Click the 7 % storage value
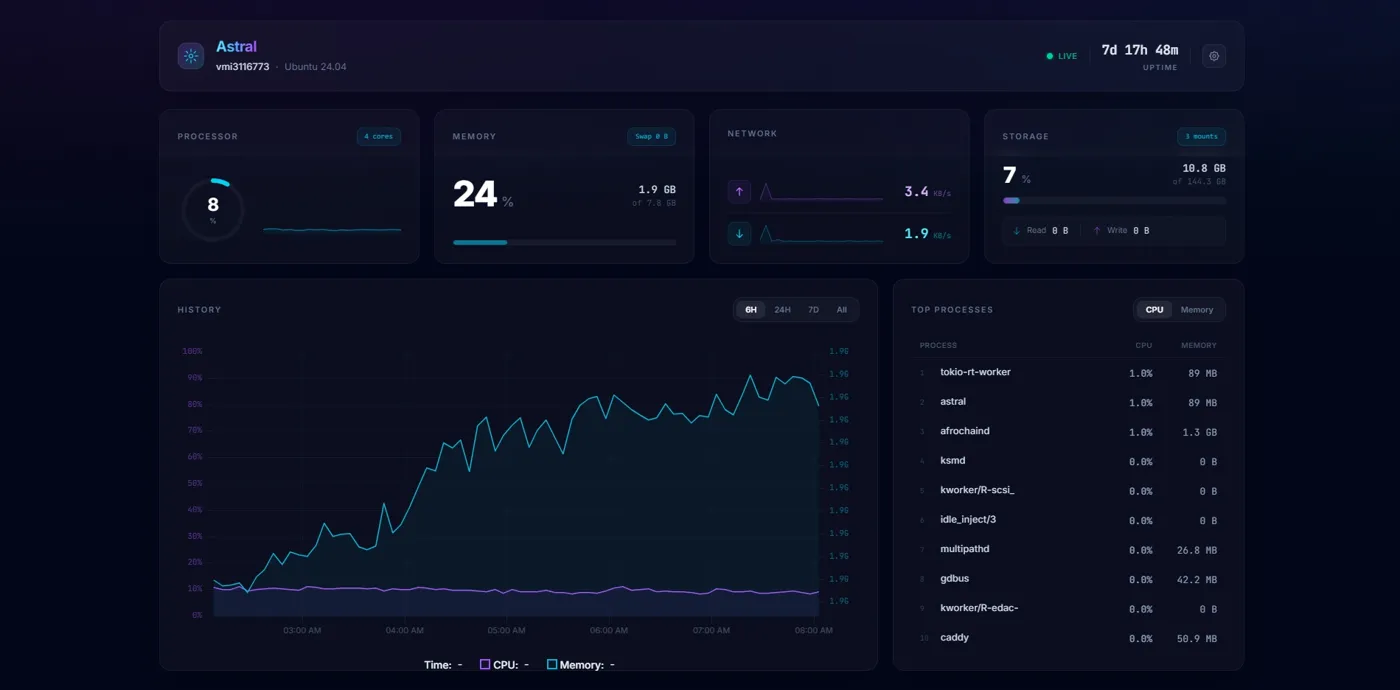The image size is (1400, 690). point(1016,176)
